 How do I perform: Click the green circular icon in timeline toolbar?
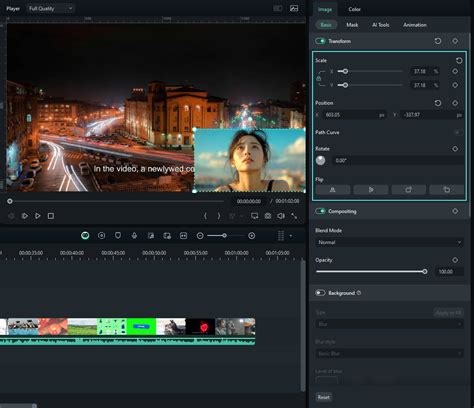point(85,236)
